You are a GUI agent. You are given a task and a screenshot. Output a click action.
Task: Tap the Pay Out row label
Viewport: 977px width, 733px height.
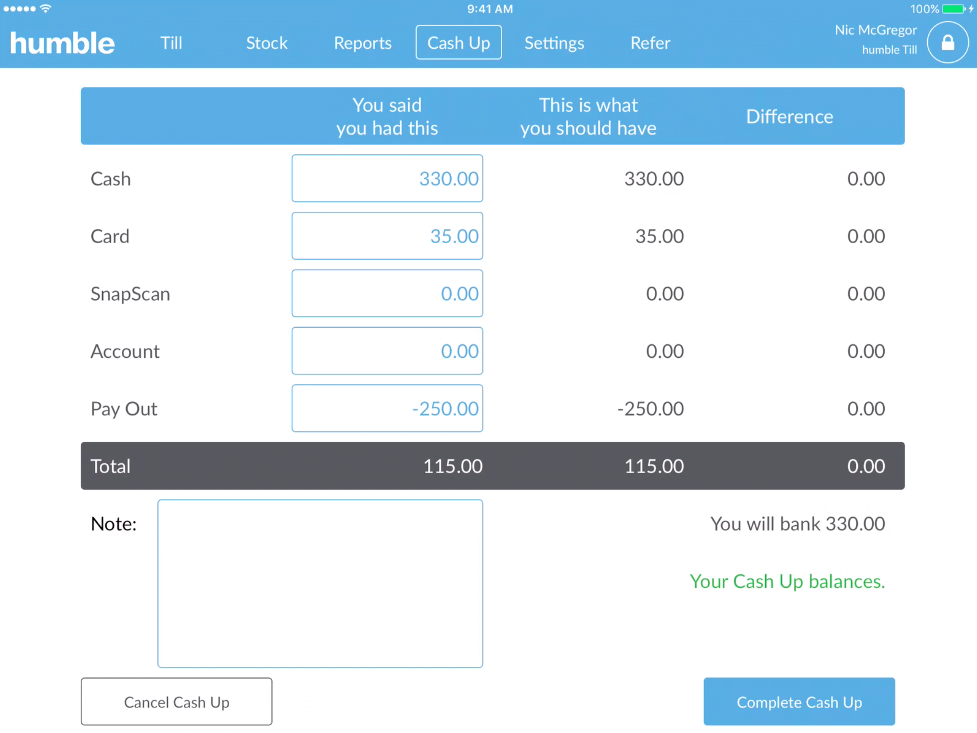tap(123, 409)
